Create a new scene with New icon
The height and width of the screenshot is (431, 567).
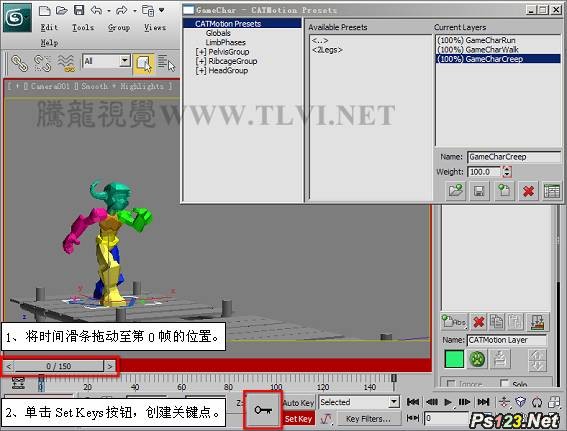coord(44,10)
